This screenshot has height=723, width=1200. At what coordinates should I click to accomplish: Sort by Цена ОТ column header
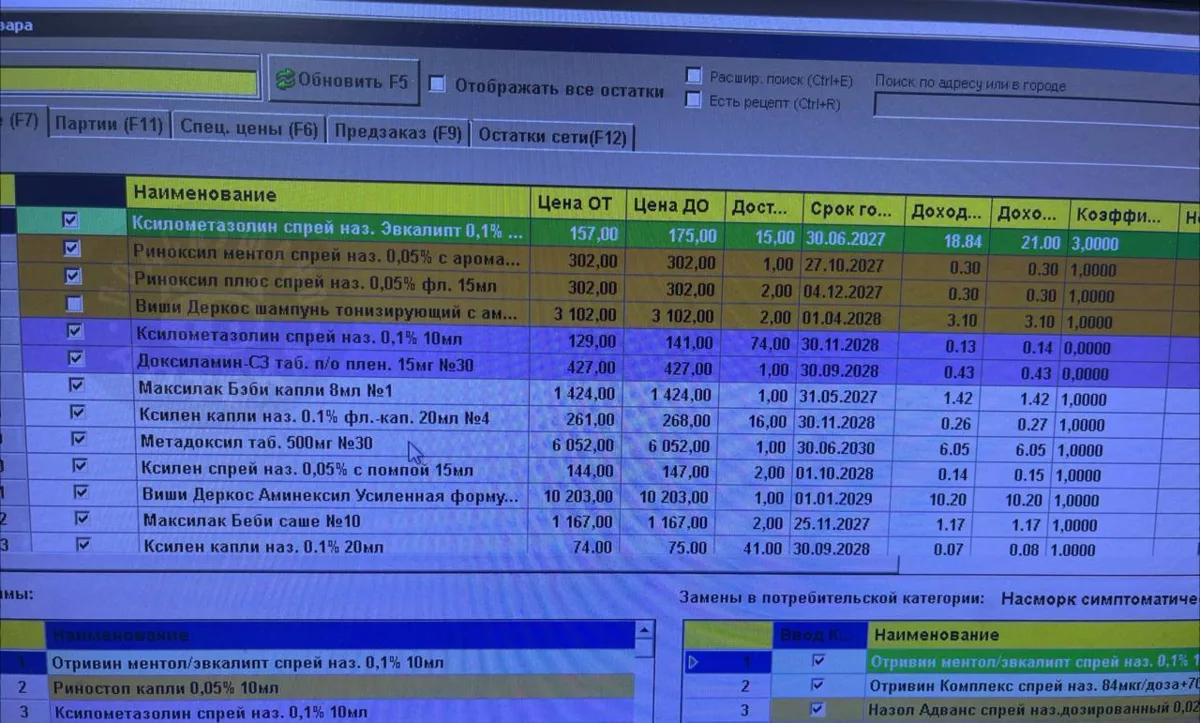tap(576, 202)
